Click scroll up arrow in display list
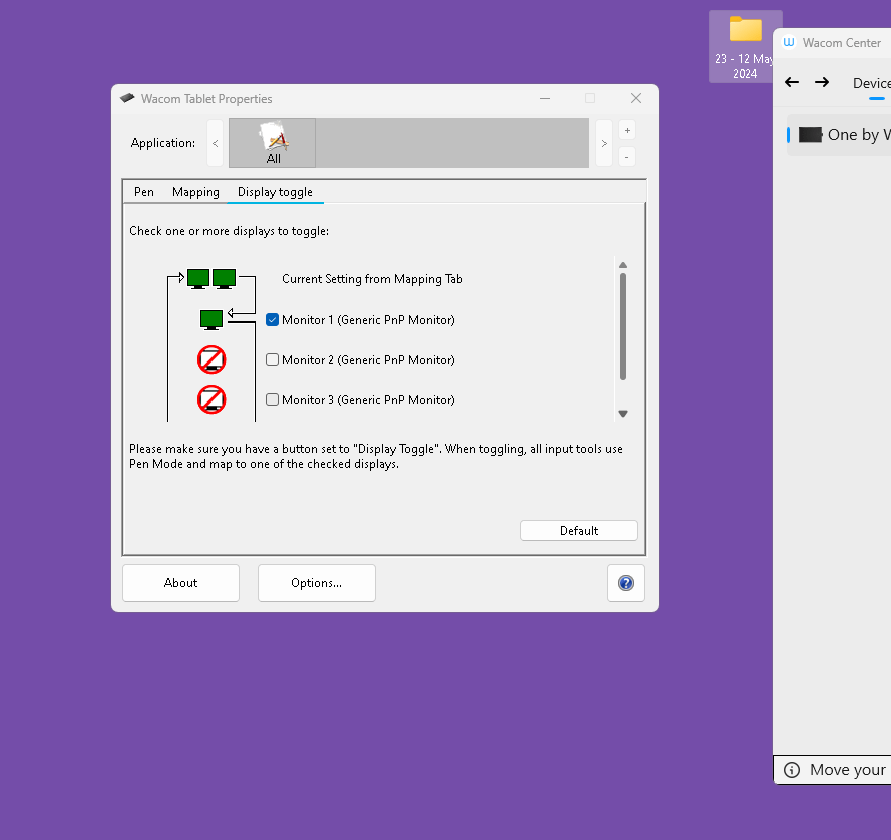The image size is (891, 840). (x=623, y=265)
